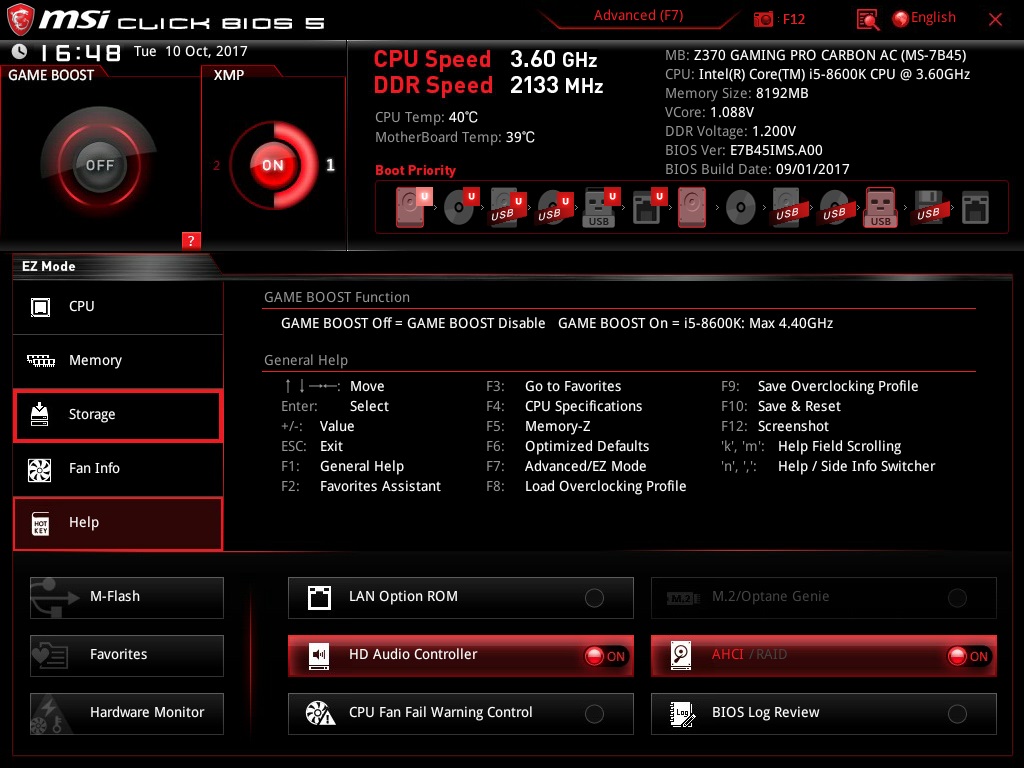Enable CPU Fan Fail Warning Control
The image size is (1024, 768).
click(x=460, y=714)
